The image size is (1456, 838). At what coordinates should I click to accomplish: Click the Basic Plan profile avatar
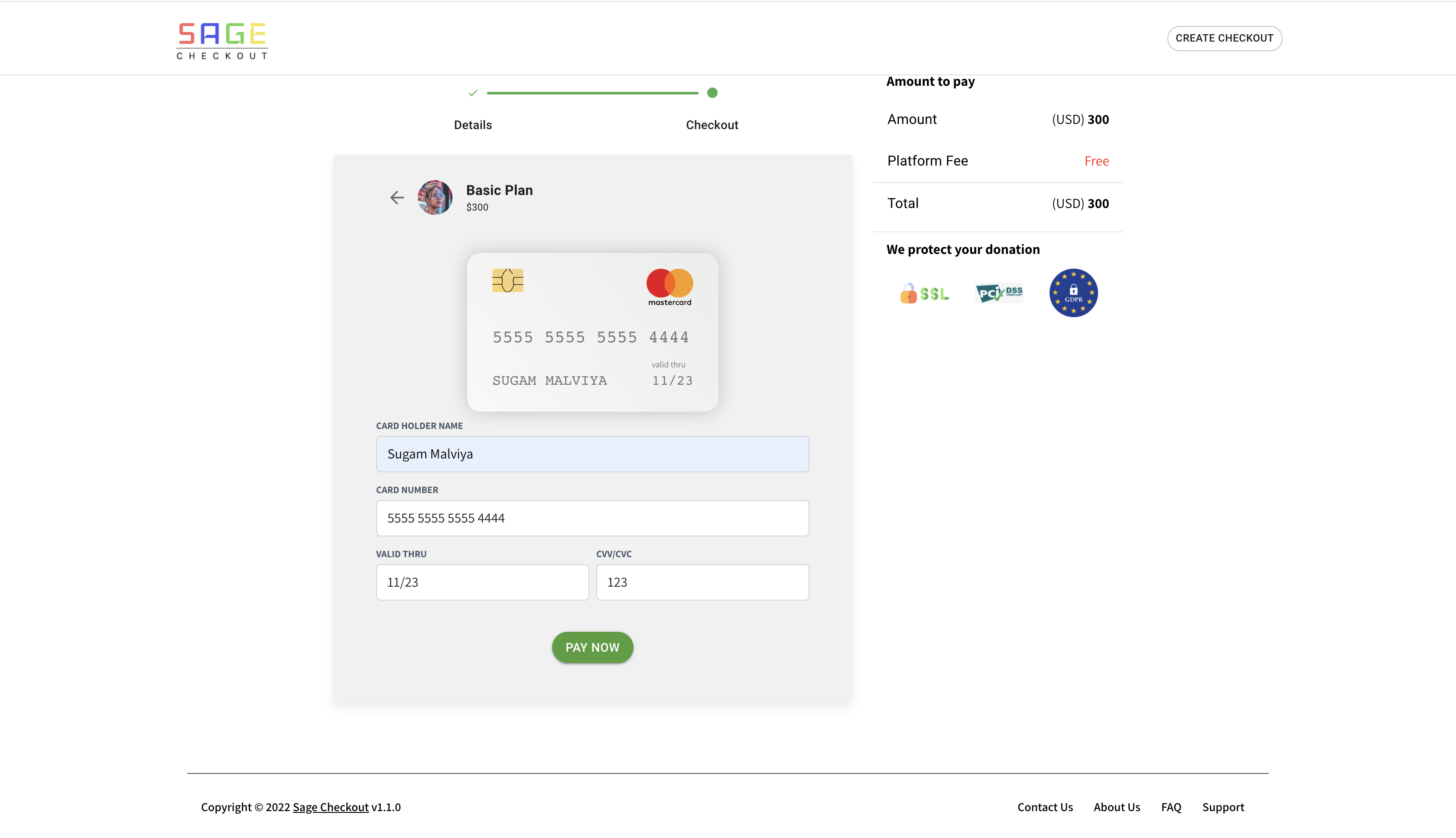tap(435, 198)
